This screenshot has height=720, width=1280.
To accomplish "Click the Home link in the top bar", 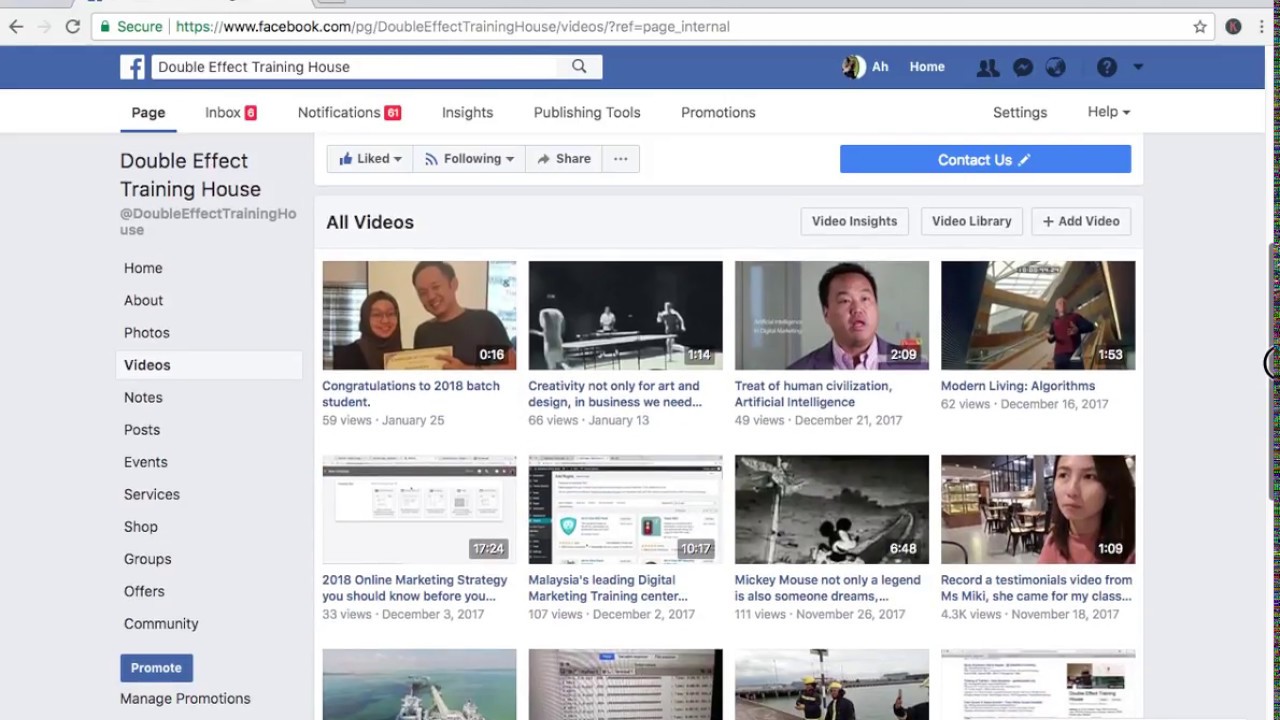I will 927,67.
